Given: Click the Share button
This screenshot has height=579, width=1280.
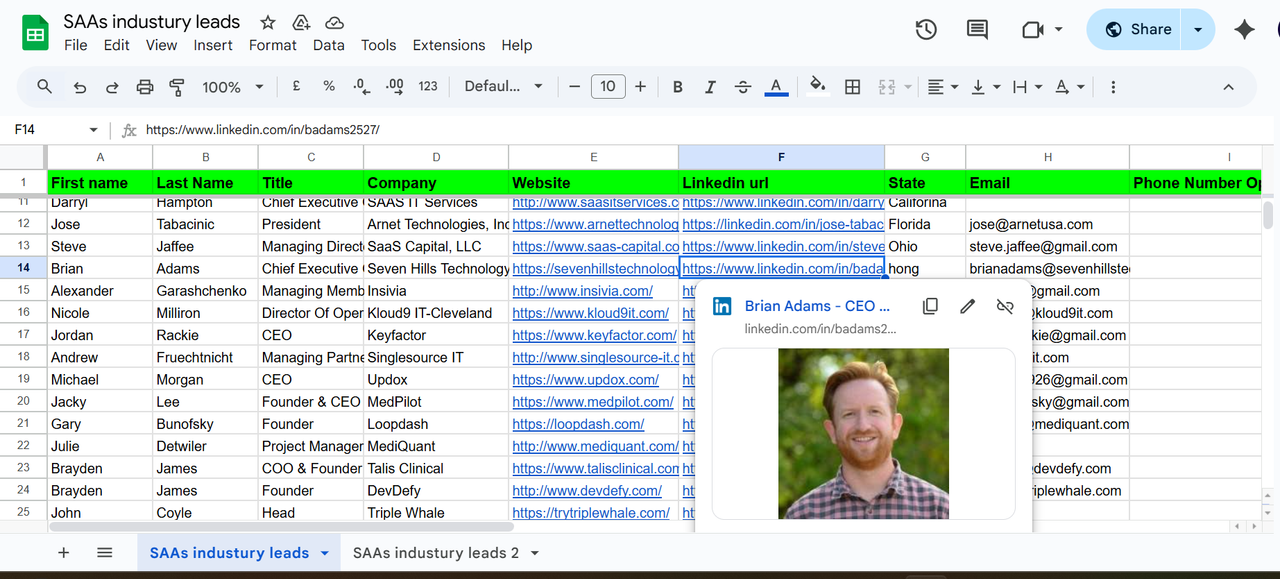Looking at the screenshot, I should (x=1137, y=30).
